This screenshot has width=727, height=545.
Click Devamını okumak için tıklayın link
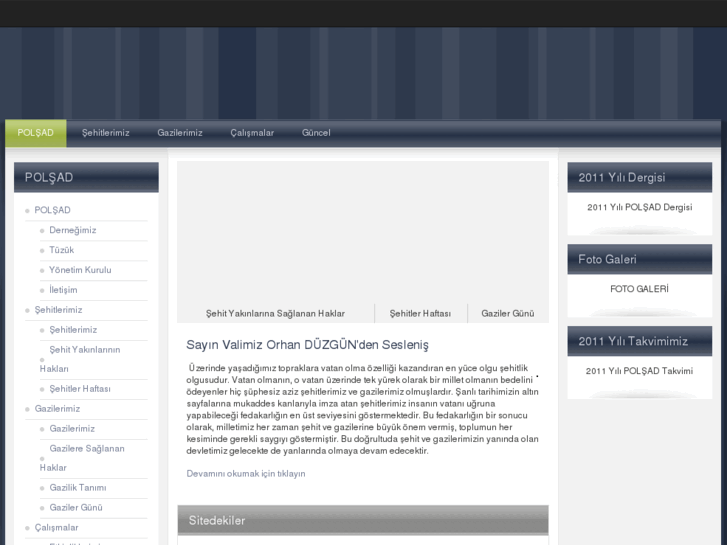246,474
